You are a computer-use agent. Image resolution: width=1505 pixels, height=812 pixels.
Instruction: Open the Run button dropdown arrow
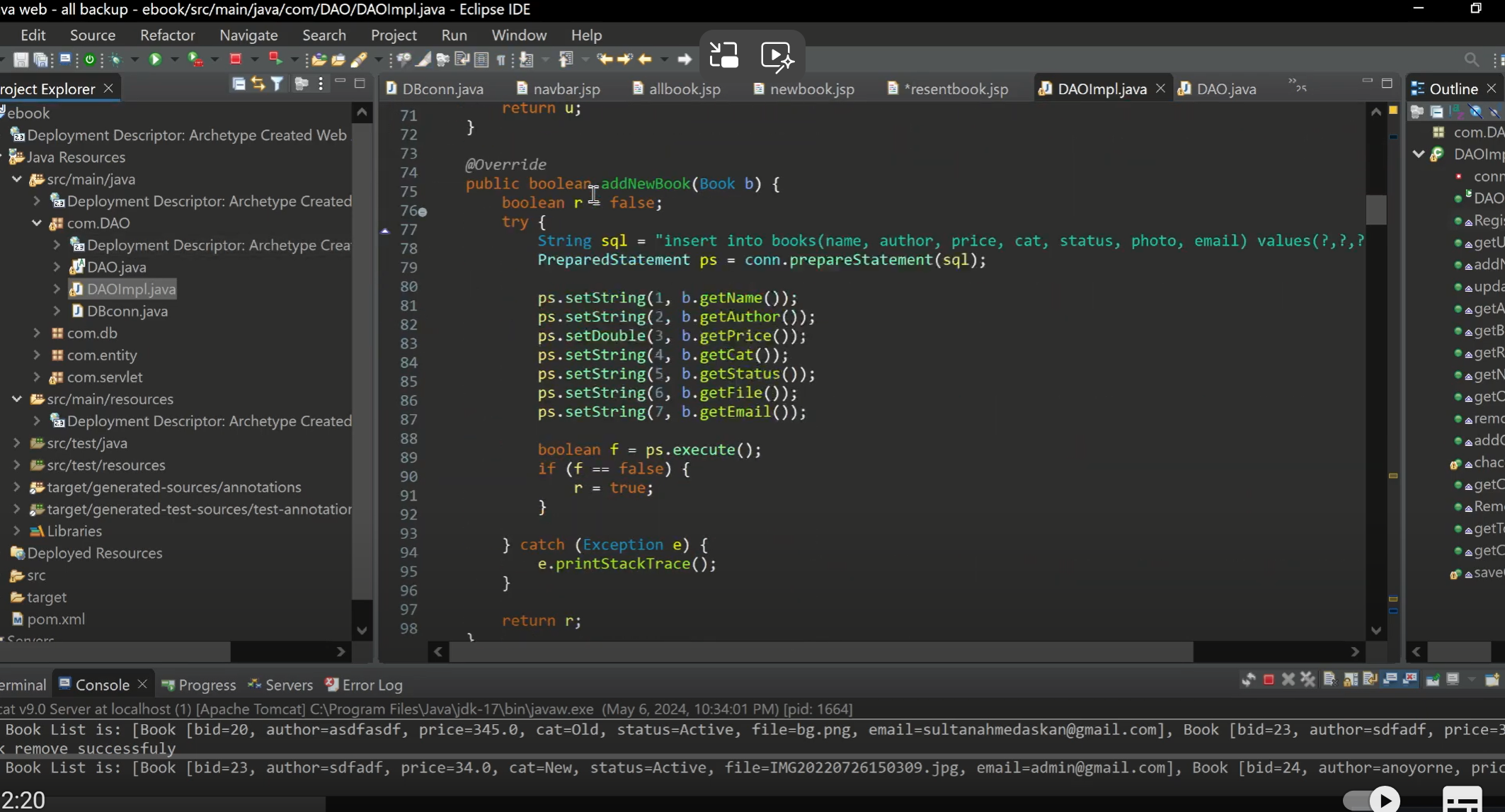174,60
